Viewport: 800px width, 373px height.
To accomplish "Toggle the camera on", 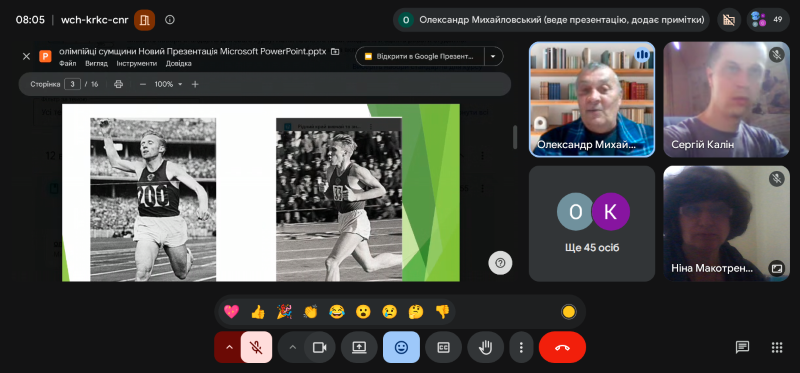I will tap(319, 347).
